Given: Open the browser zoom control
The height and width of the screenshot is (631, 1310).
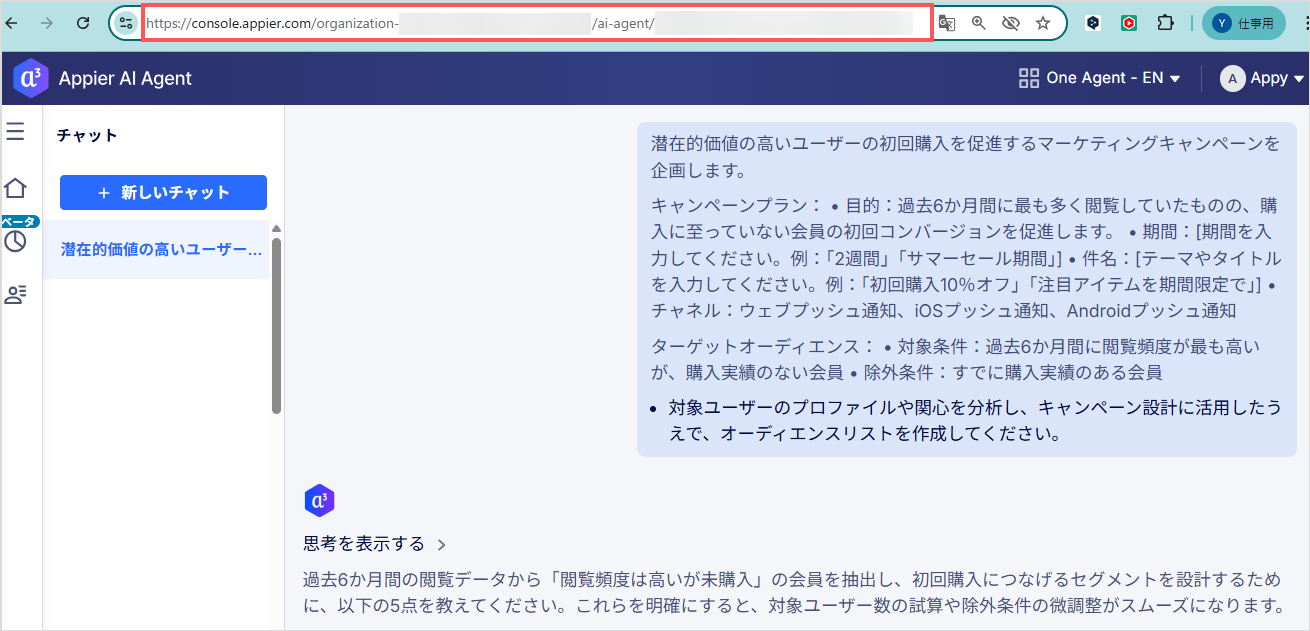Looking at the screenshot, I should click(x=979, y=23).
